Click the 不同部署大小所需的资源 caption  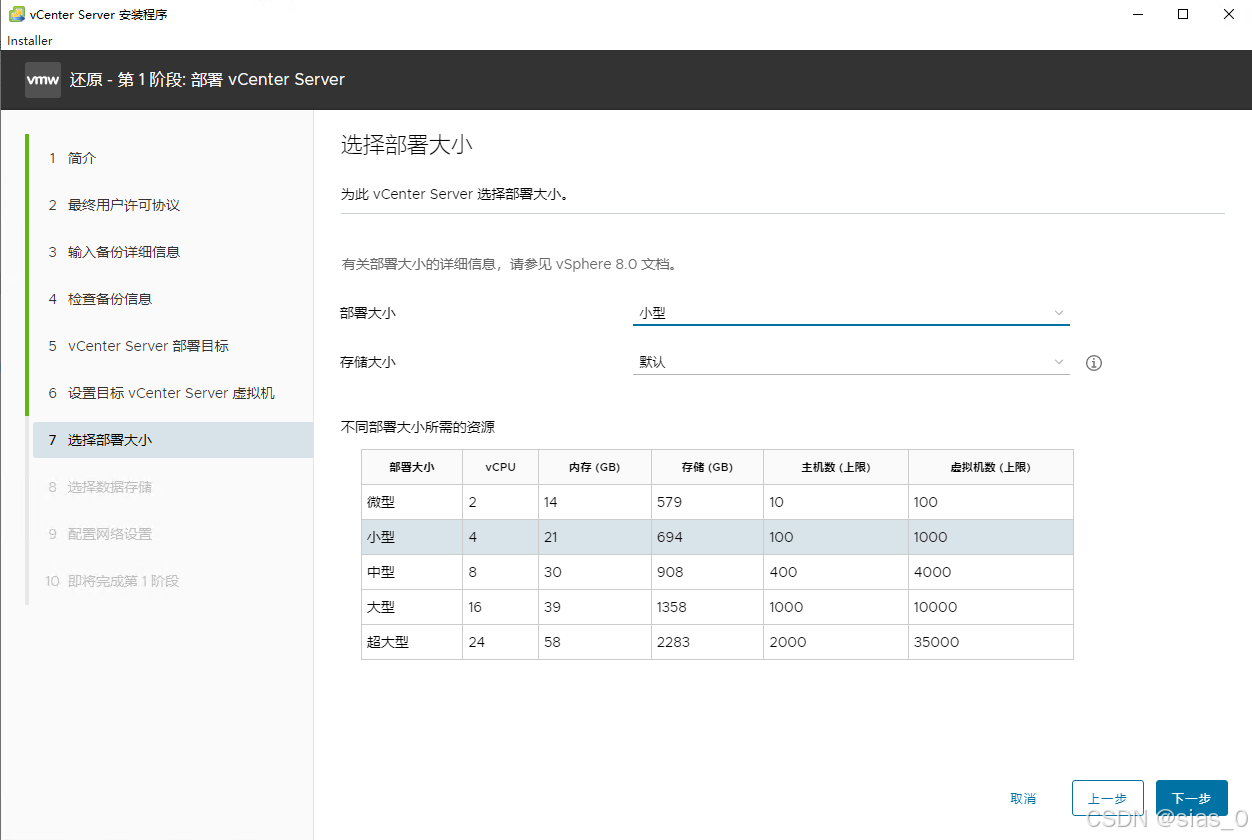click(x=418, y=427)
